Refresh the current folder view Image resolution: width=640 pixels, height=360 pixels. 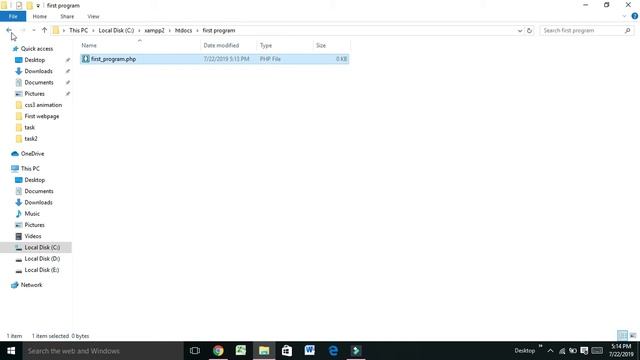pyautogui.click(x=529, y=31)
